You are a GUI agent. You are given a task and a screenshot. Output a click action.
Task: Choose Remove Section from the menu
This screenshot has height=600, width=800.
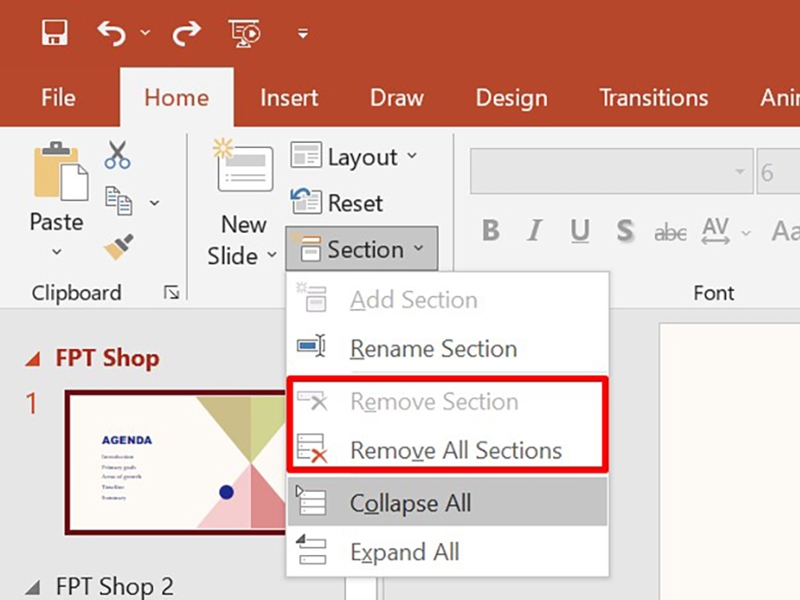pyautogui.click(x=447, y=401)
